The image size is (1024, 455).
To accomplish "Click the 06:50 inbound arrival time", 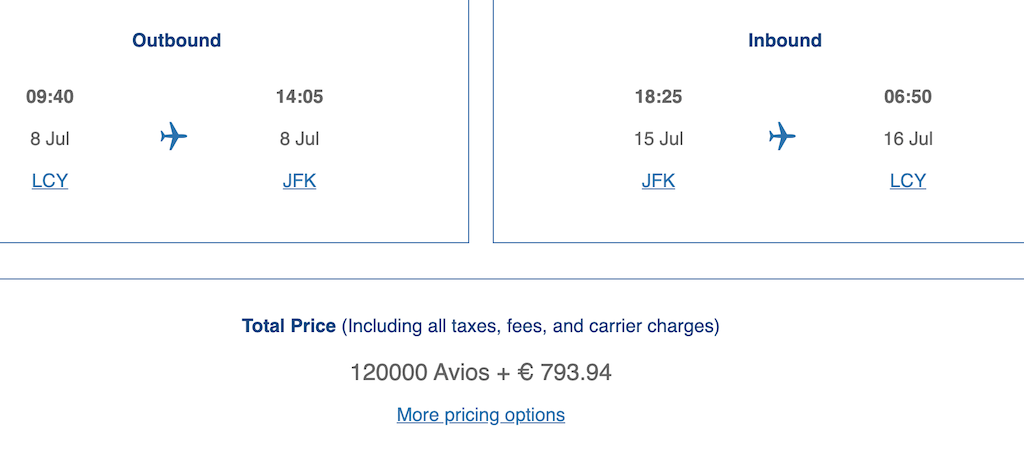I will pyautogui.click(x=908, y=97).
